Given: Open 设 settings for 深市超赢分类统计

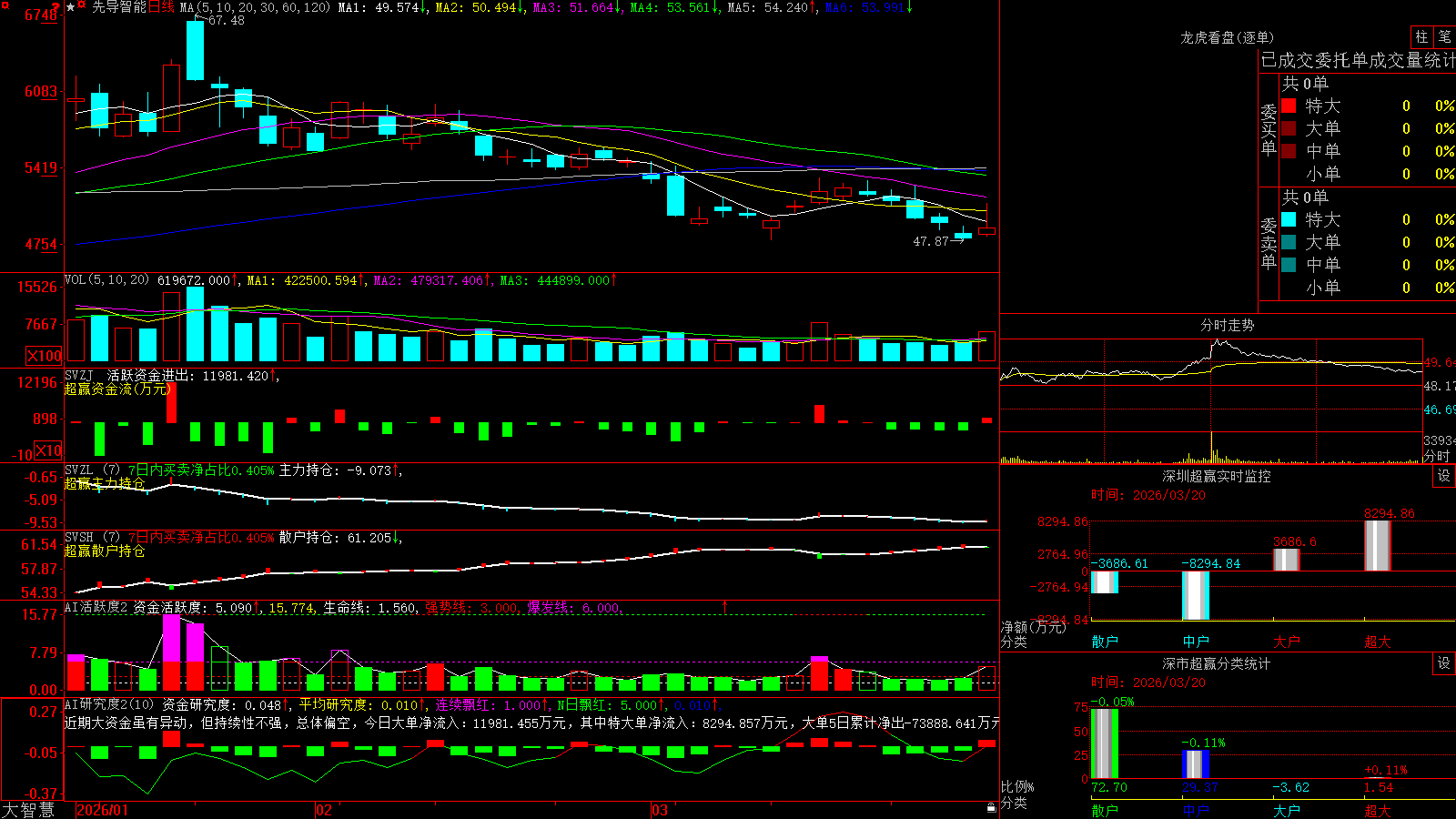Looking at the screenshot, I should coord(1444,663).
